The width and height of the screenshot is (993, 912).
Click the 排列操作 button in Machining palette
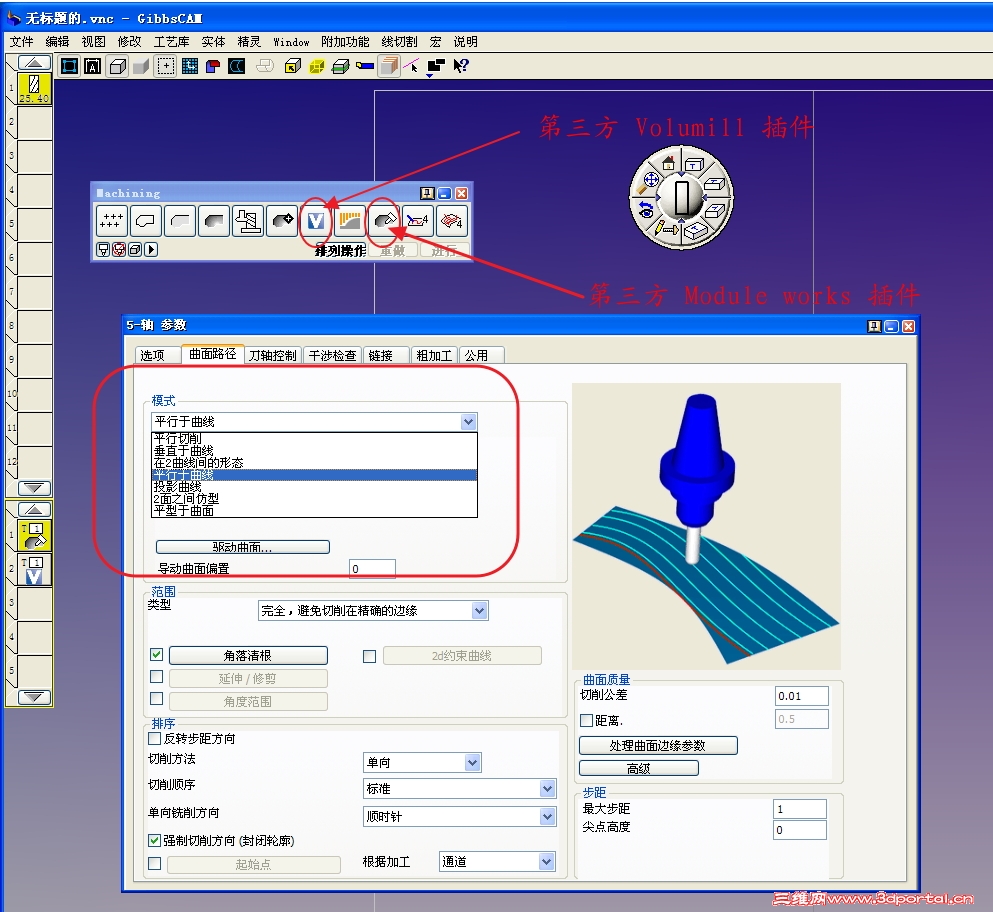pyautogui.click(x=340, y=250)
